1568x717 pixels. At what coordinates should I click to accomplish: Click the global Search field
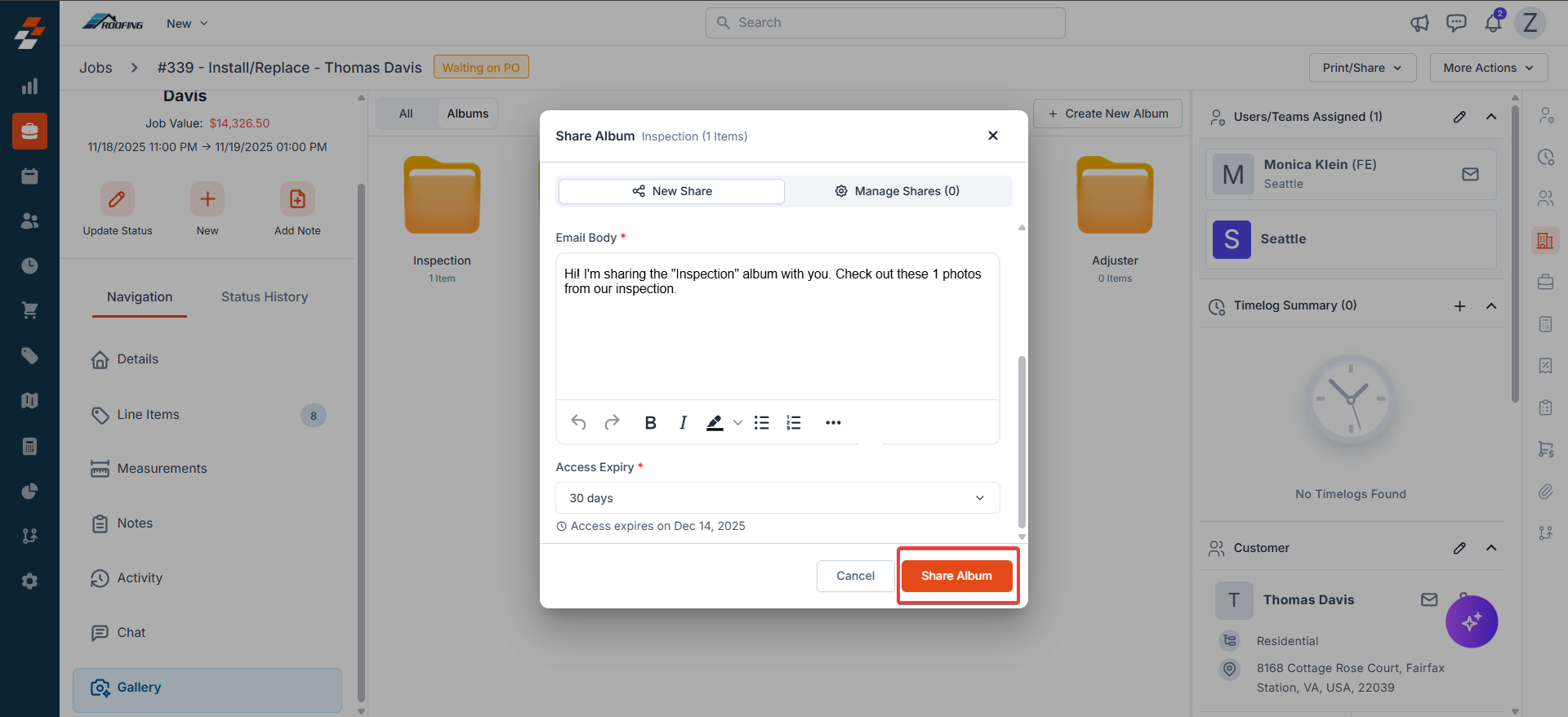[885, 23]
